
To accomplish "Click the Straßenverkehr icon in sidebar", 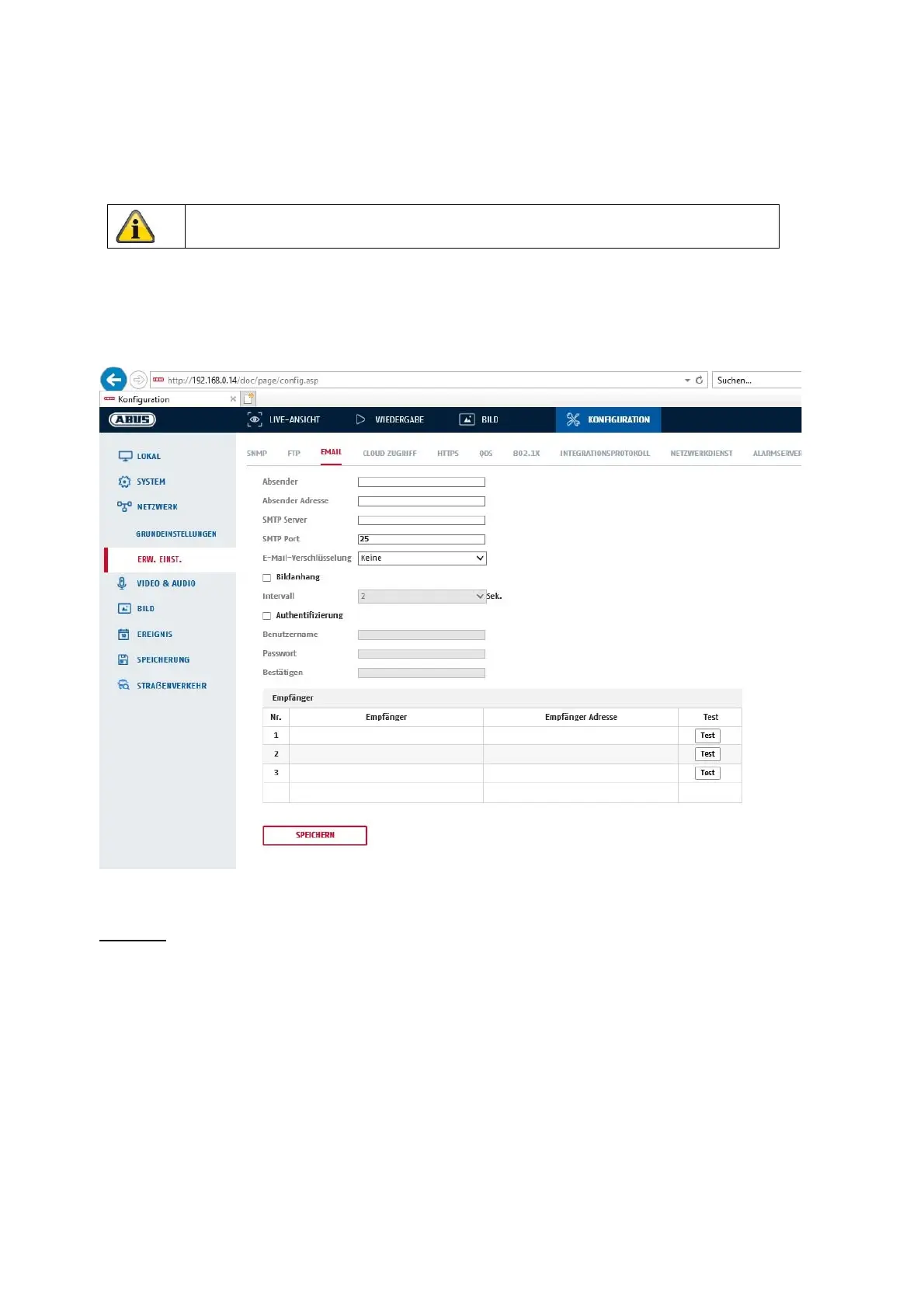I will click(123, 685).
